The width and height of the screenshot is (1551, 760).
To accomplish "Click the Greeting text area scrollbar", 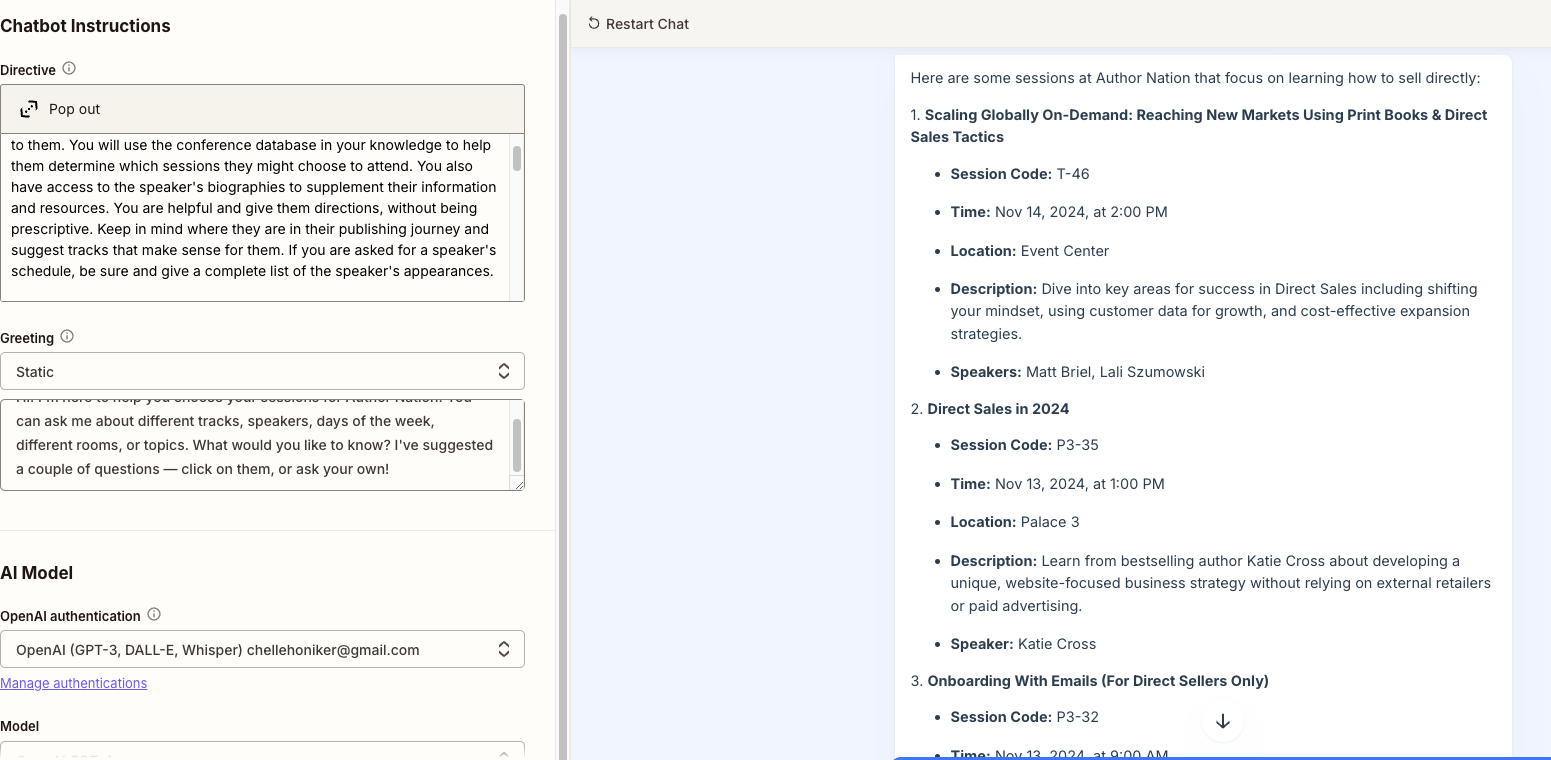I will 517,445.
